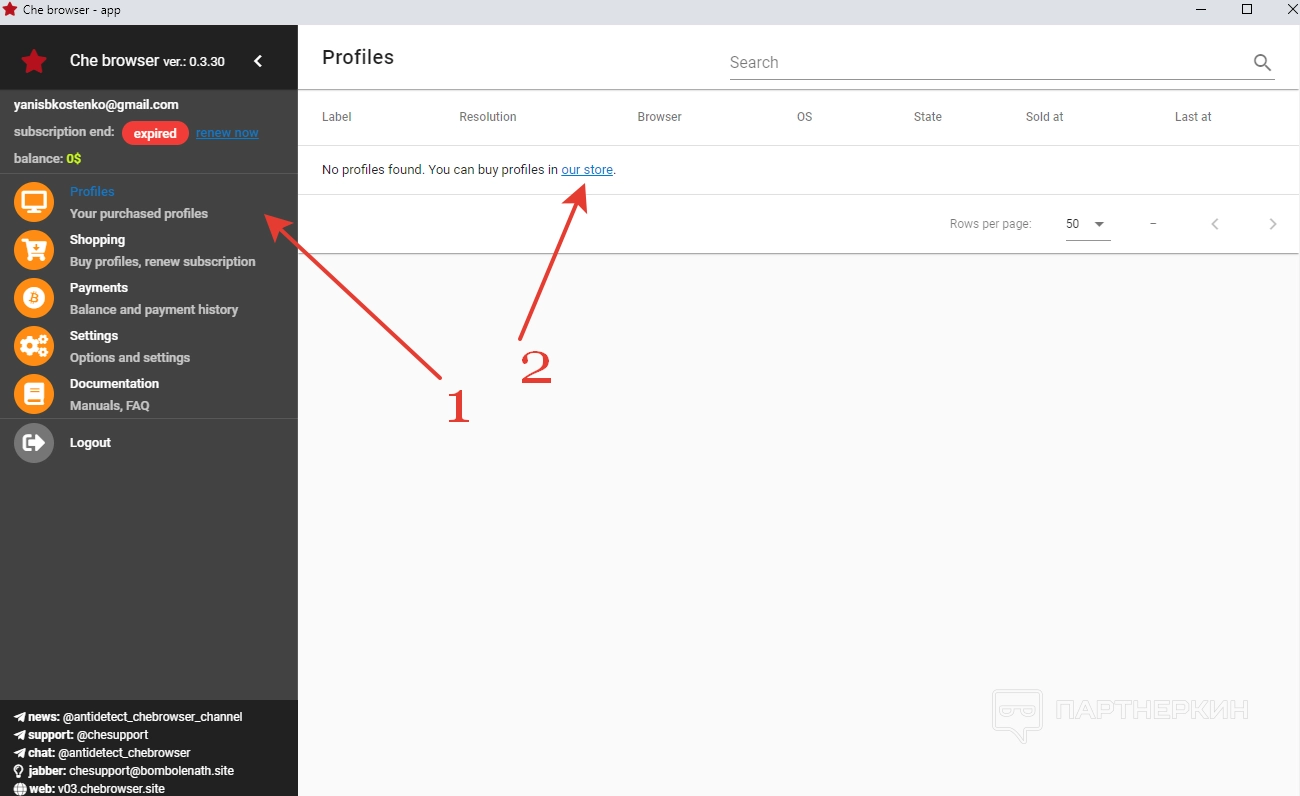This screenshot has height=796, width=1300.
Task: Sort by the Resolution column header
Action: [x=488, y=117]
